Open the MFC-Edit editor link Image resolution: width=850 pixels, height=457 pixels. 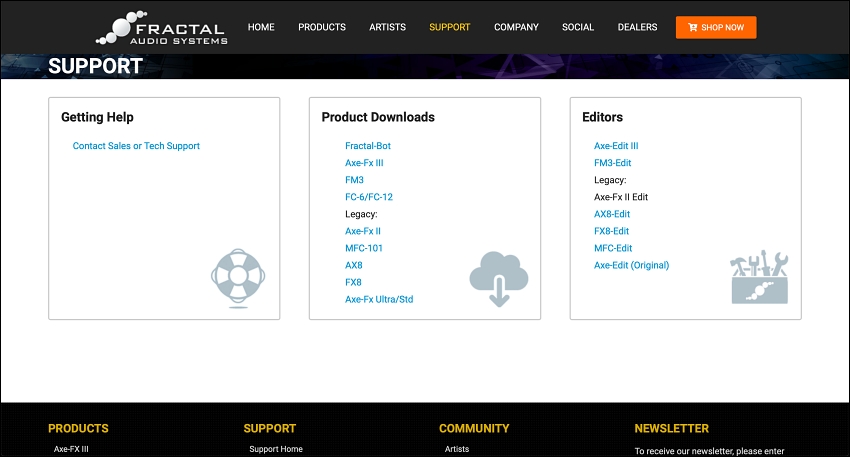coord(613,248)
